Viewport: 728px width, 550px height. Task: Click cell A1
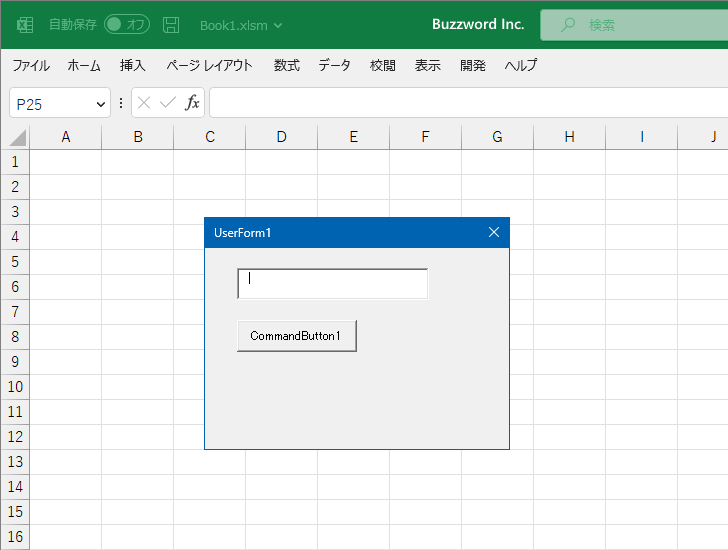65,162
